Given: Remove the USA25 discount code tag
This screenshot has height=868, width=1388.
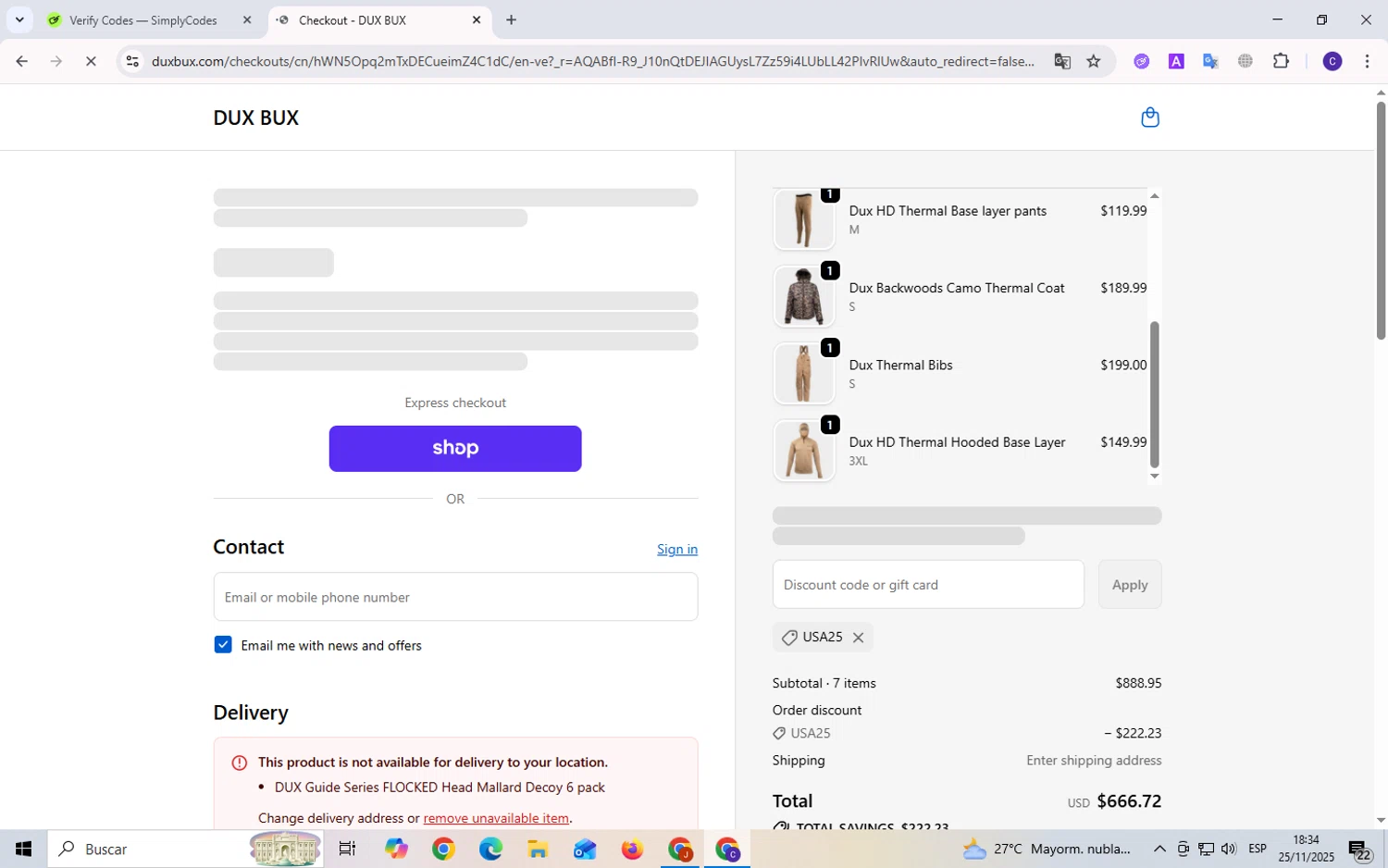Looking at the screenshot, I should pos(858,638).
